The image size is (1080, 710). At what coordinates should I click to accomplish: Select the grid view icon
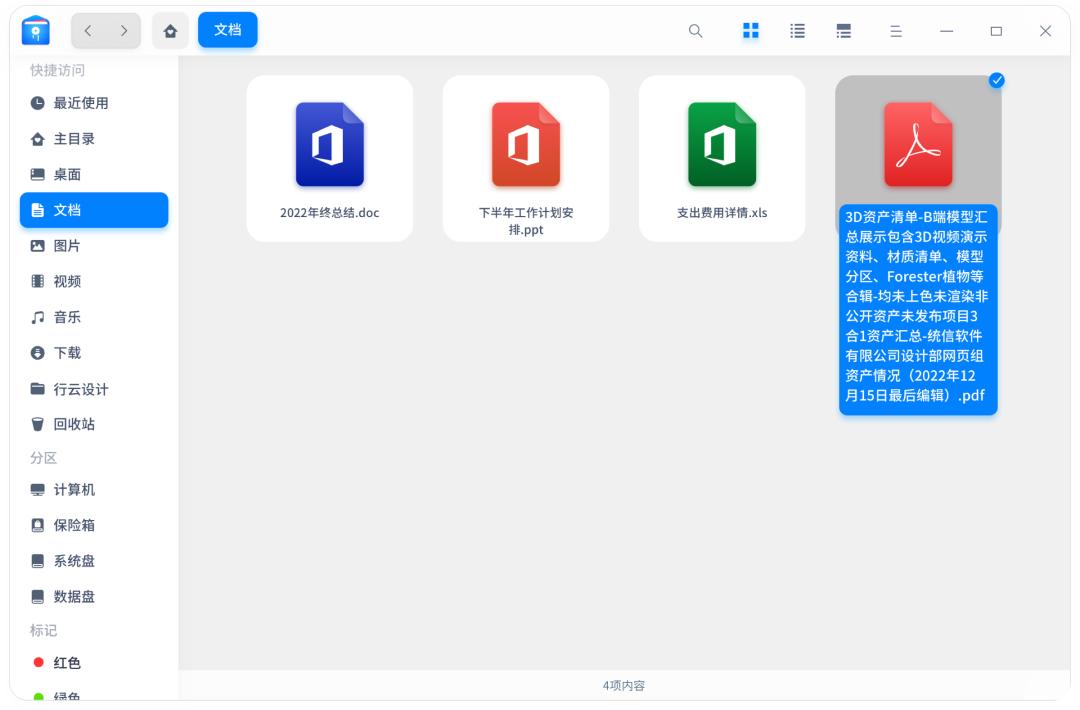tap(750, 31)
